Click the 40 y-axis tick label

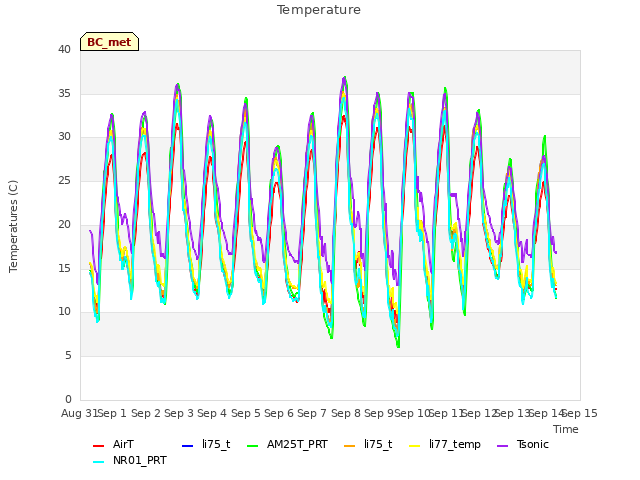pos(64,49)
